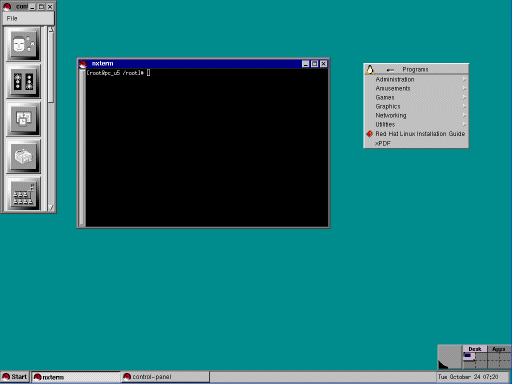
Task: Open the Games submenu
Action: (x=416, y=97)
